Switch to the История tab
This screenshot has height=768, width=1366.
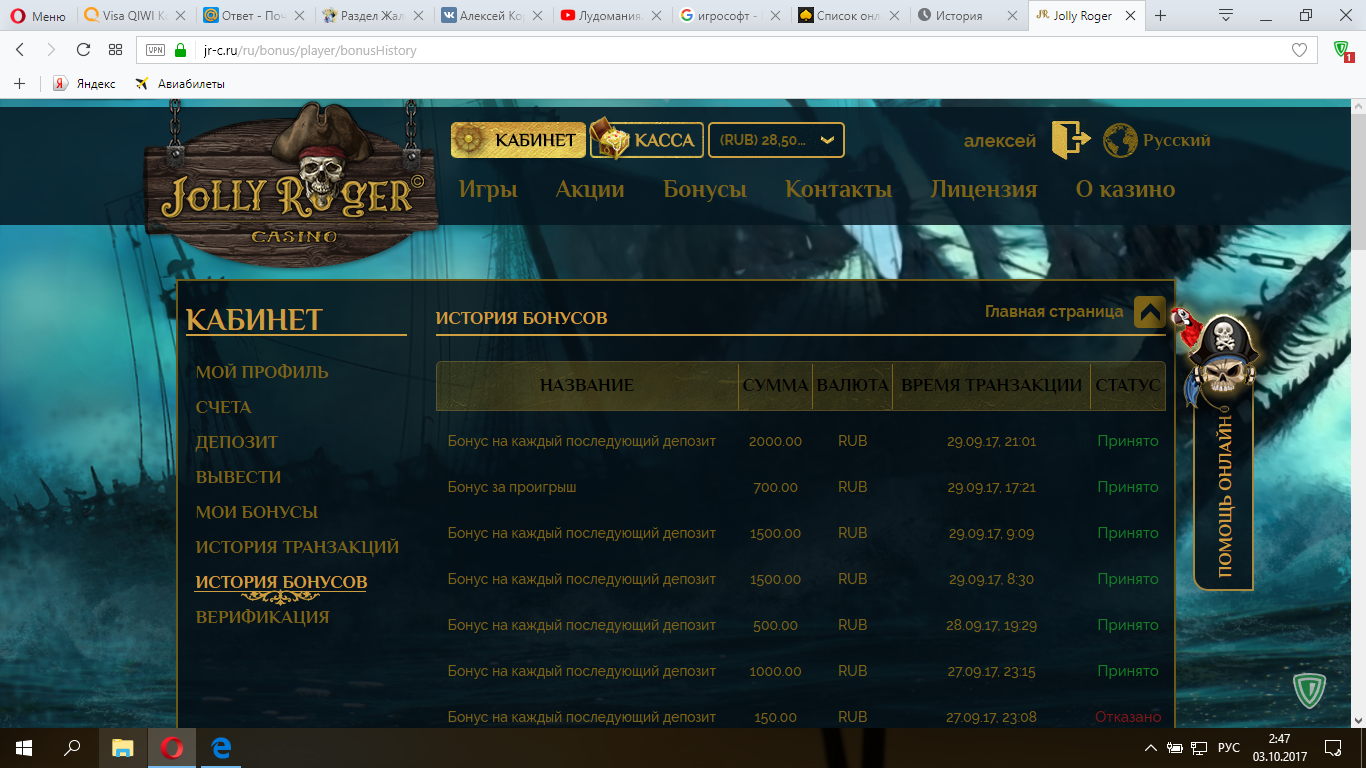pyautogui.click(x=967, y=16)
